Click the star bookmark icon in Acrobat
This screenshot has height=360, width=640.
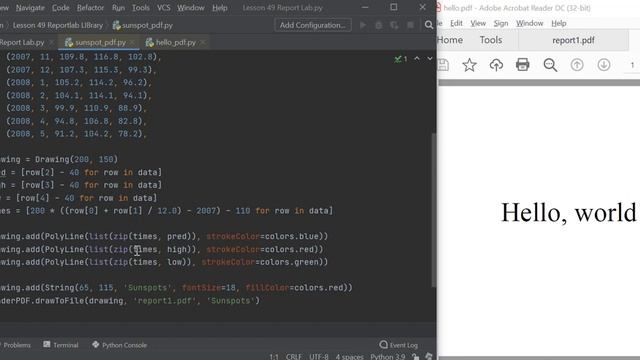coord(469,64)
